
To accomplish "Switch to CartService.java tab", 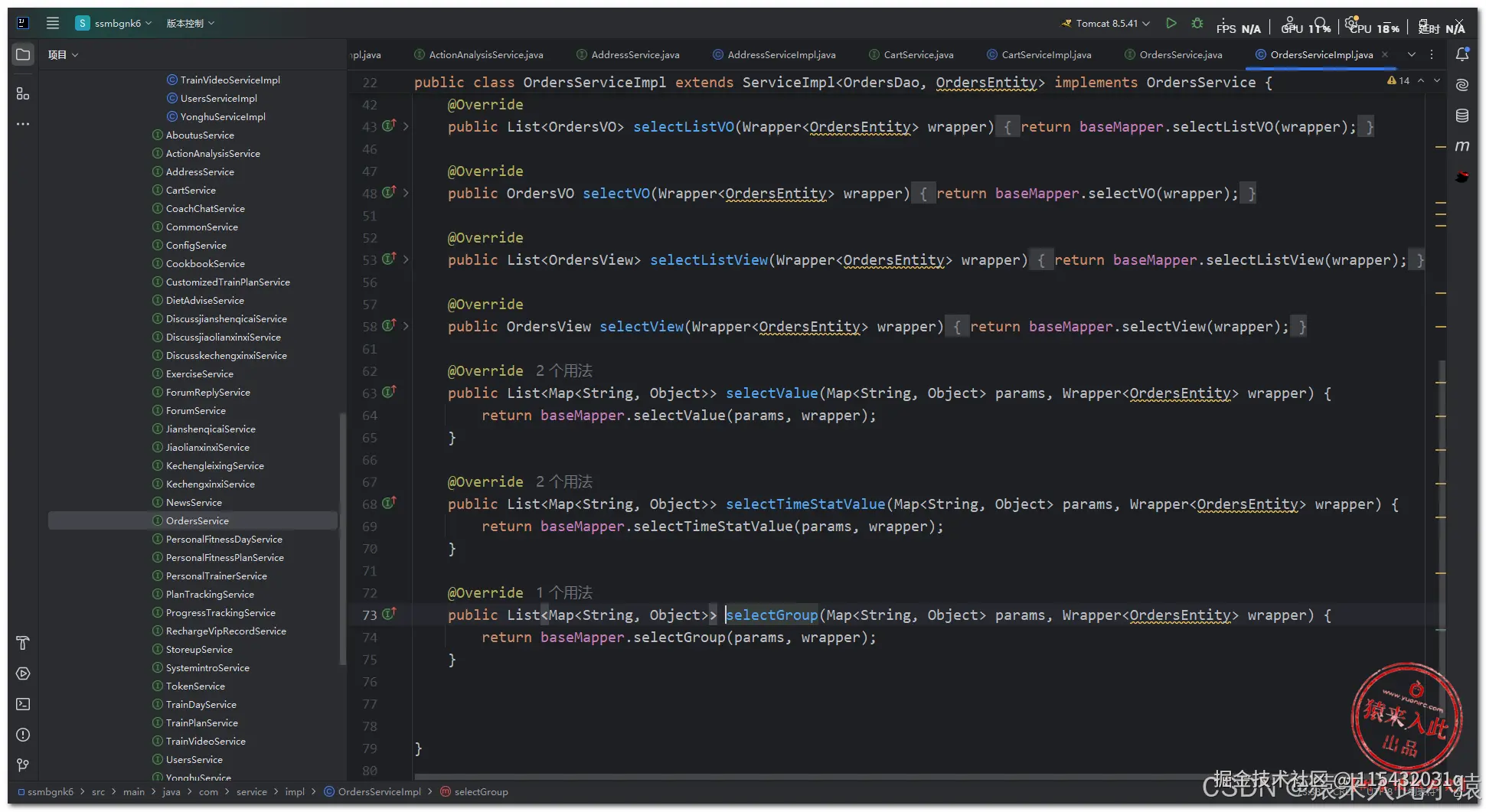I will 911,54.
